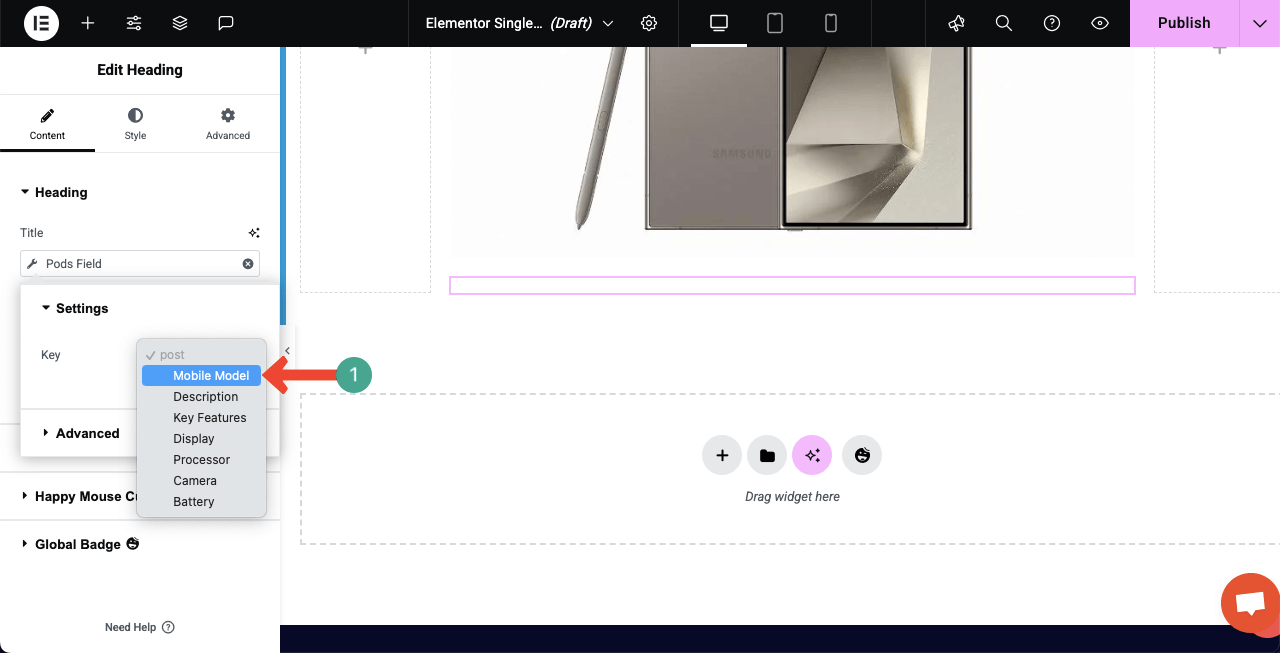The height and width of the screenshot is (653, 1280).
Task: Open the document title dropdown
Action: 519,23
